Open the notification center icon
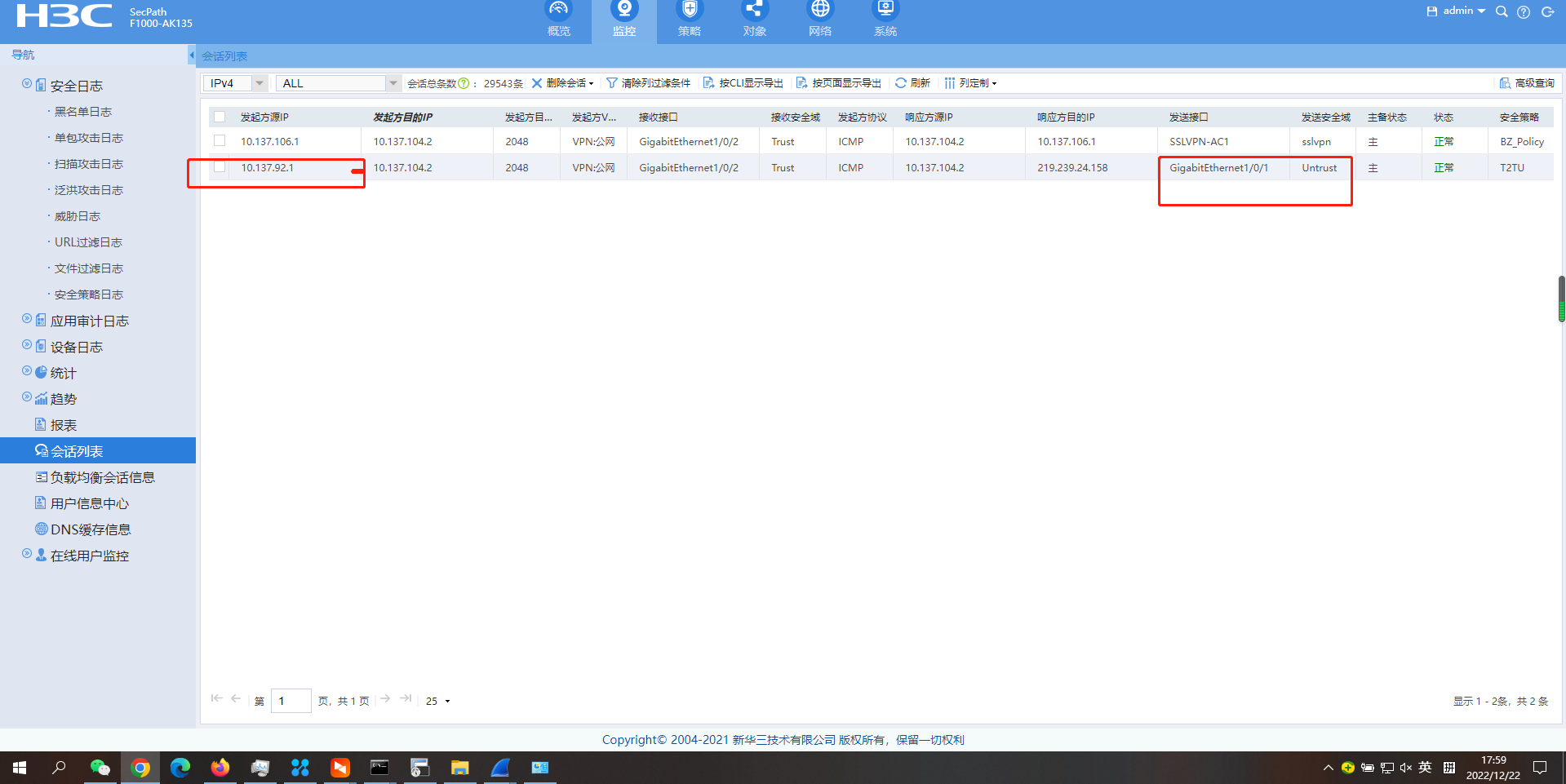1566x784 pixels. pos(1540,768)
